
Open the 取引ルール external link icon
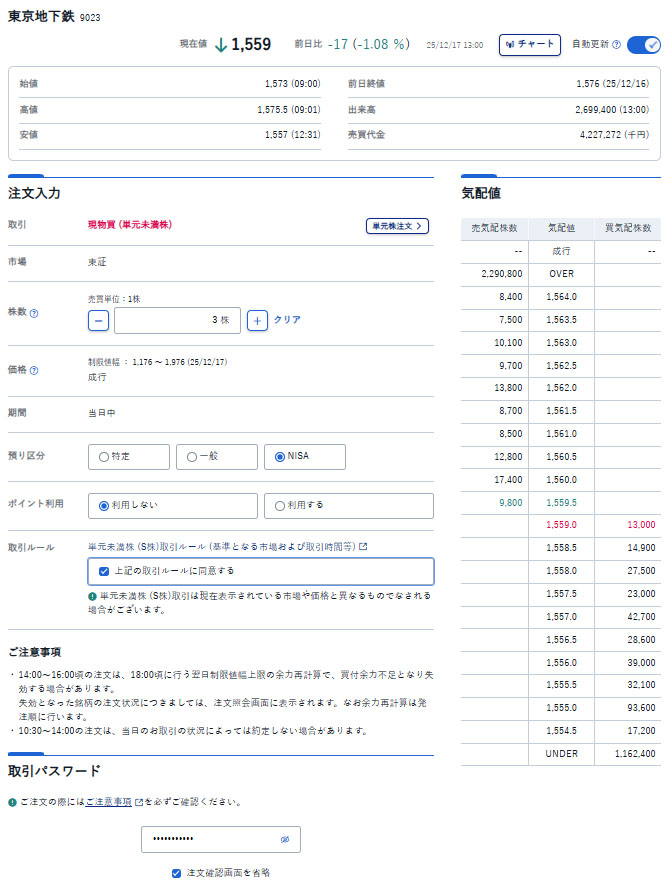[x=363, y=547]
